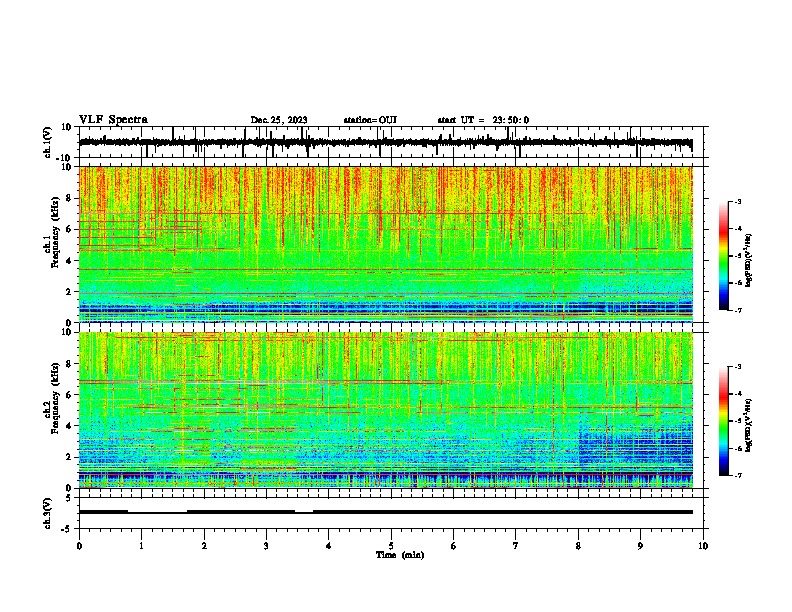Click time axis tick label "3"
Image resolution: width=792 pixels, height=612 pixels.
[266, 546]
